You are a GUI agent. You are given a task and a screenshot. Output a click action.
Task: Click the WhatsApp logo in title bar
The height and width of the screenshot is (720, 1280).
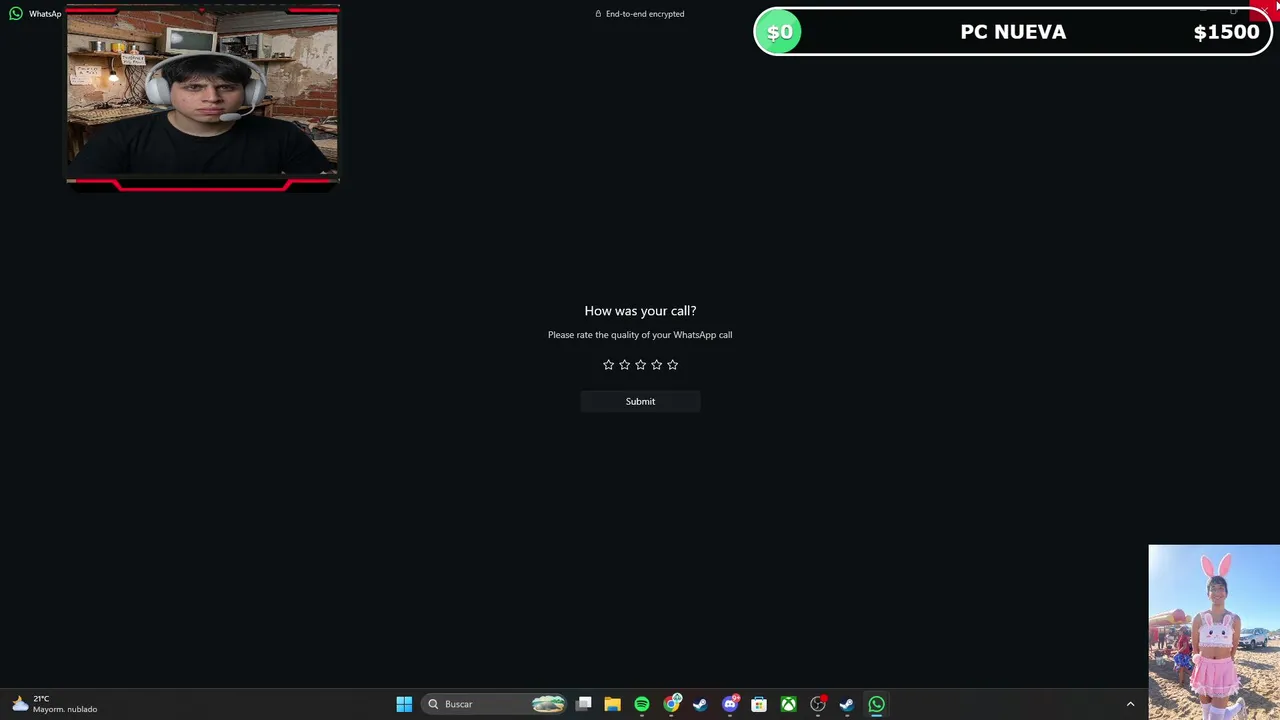click(x=16, y=14)
